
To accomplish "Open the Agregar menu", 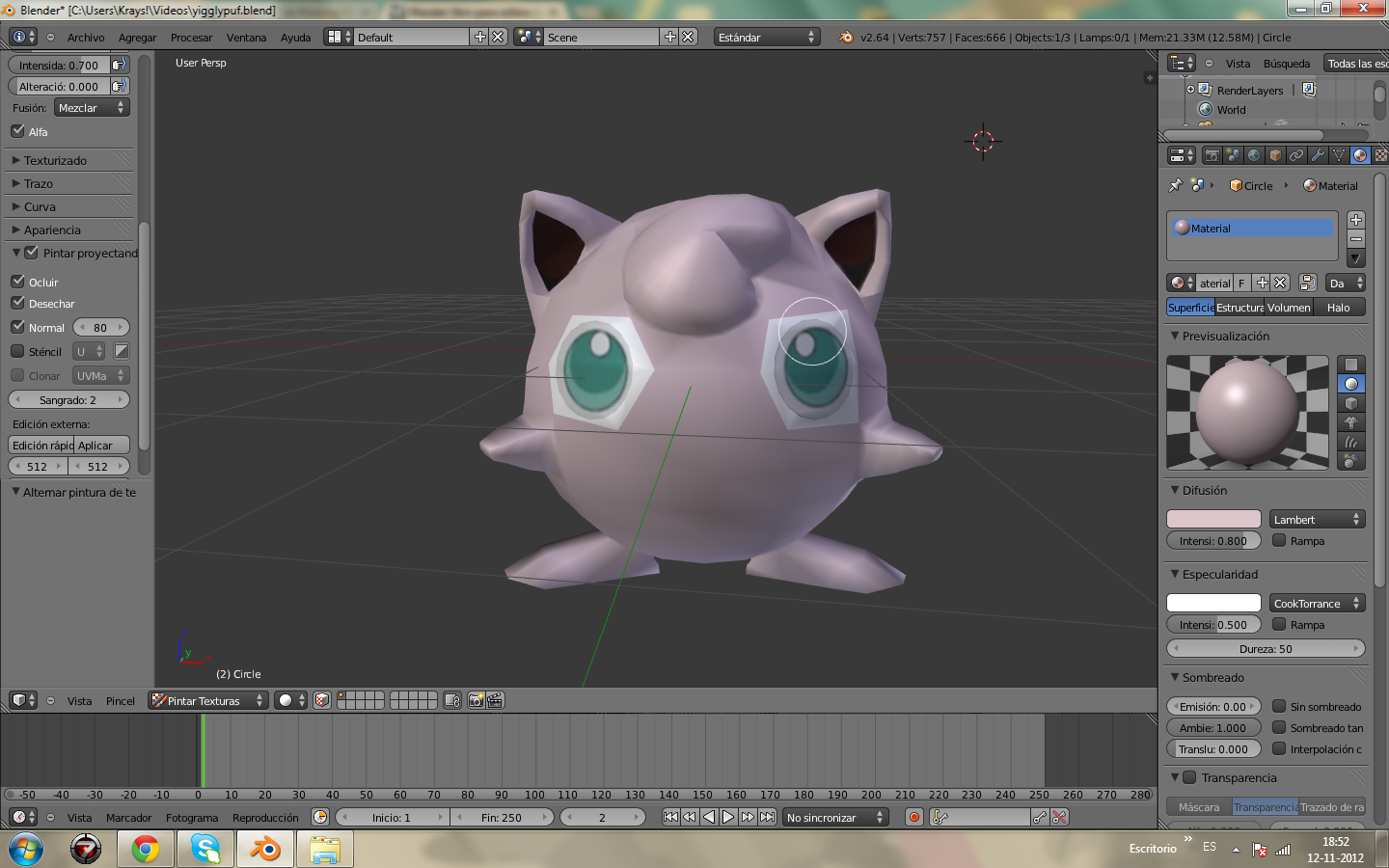I will click(x=137, y=38).
